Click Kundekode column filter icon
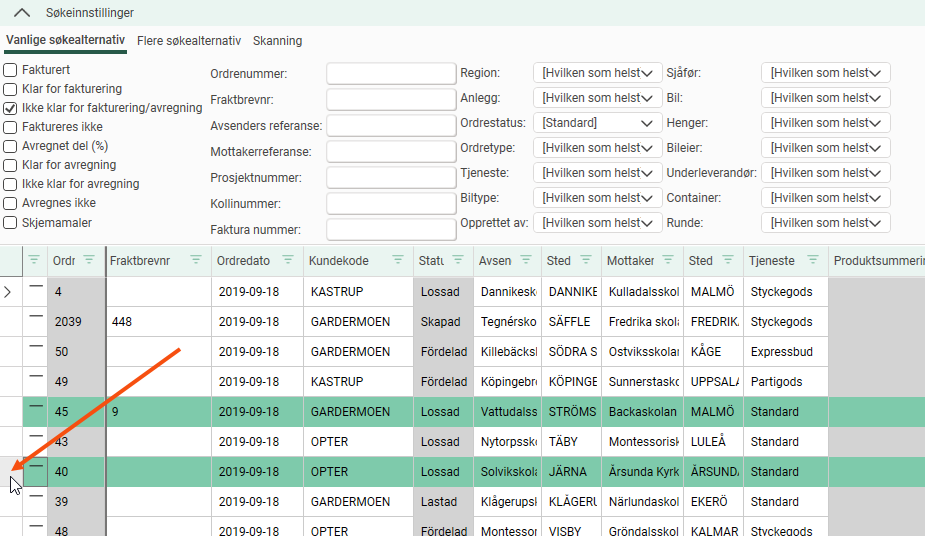 click(397, 260)
